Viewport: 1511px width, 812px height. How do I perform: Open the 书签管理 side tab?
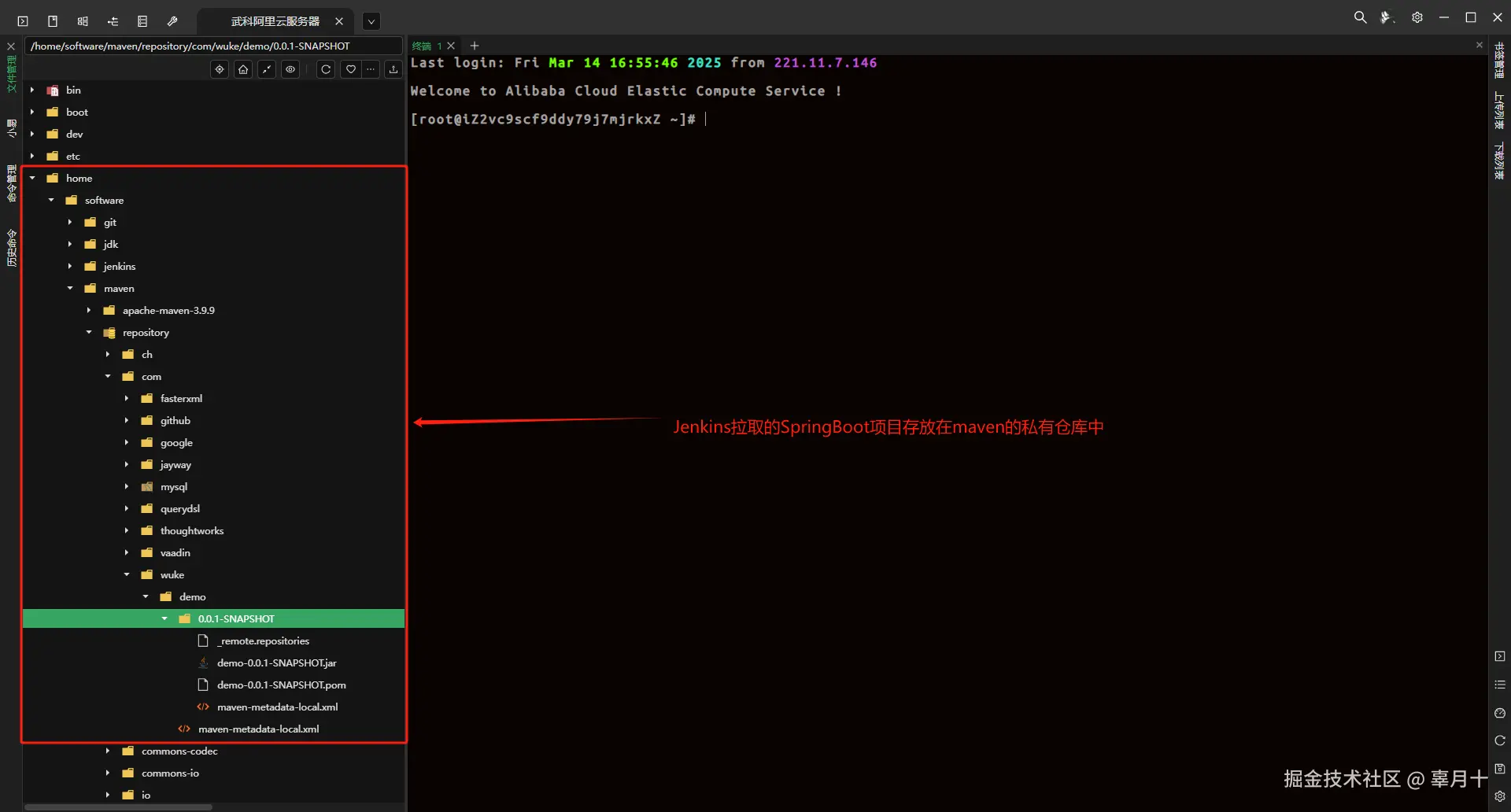[x=1499, y=61]
